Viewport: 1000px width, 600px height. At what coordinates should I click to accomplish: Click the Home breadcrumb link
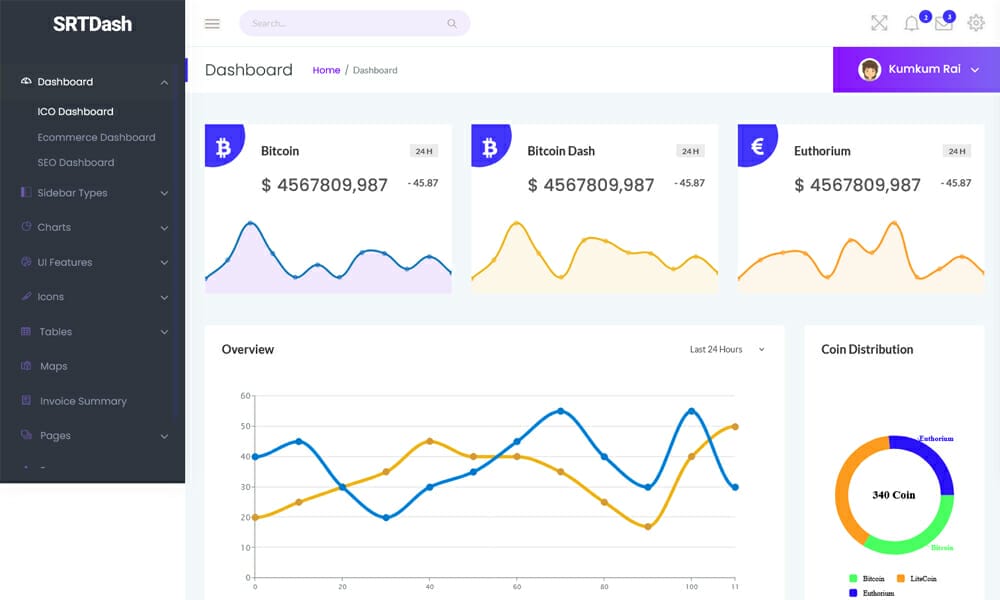[326, 70]
